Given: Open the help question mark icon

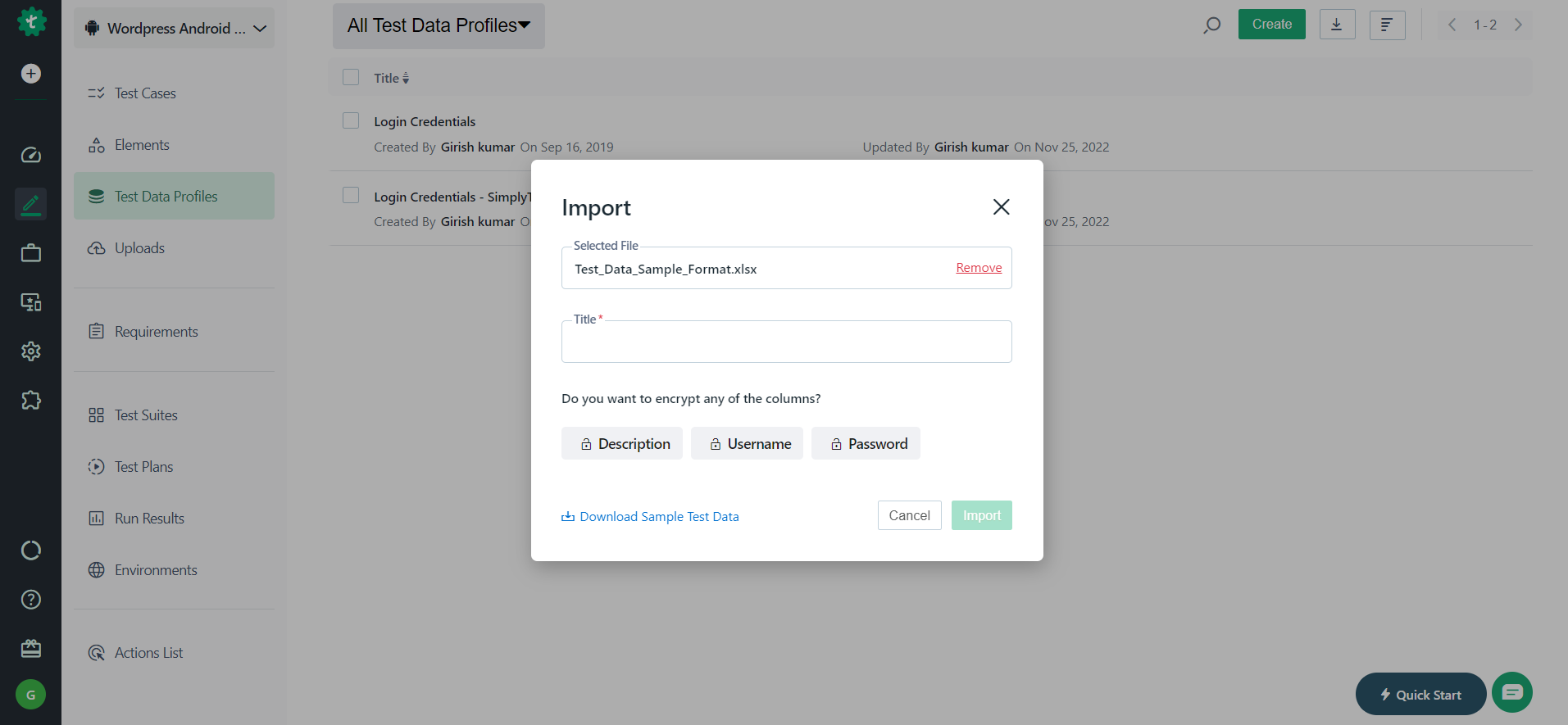Looking at the screenshot, I should (31, 600).
